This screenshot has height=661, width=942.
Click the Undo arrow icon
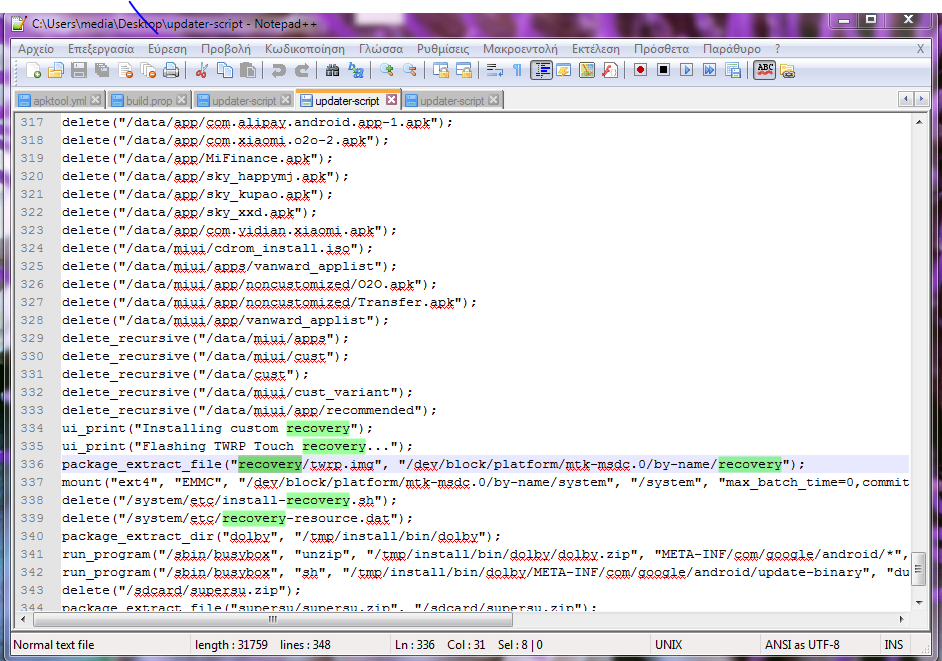277,70
